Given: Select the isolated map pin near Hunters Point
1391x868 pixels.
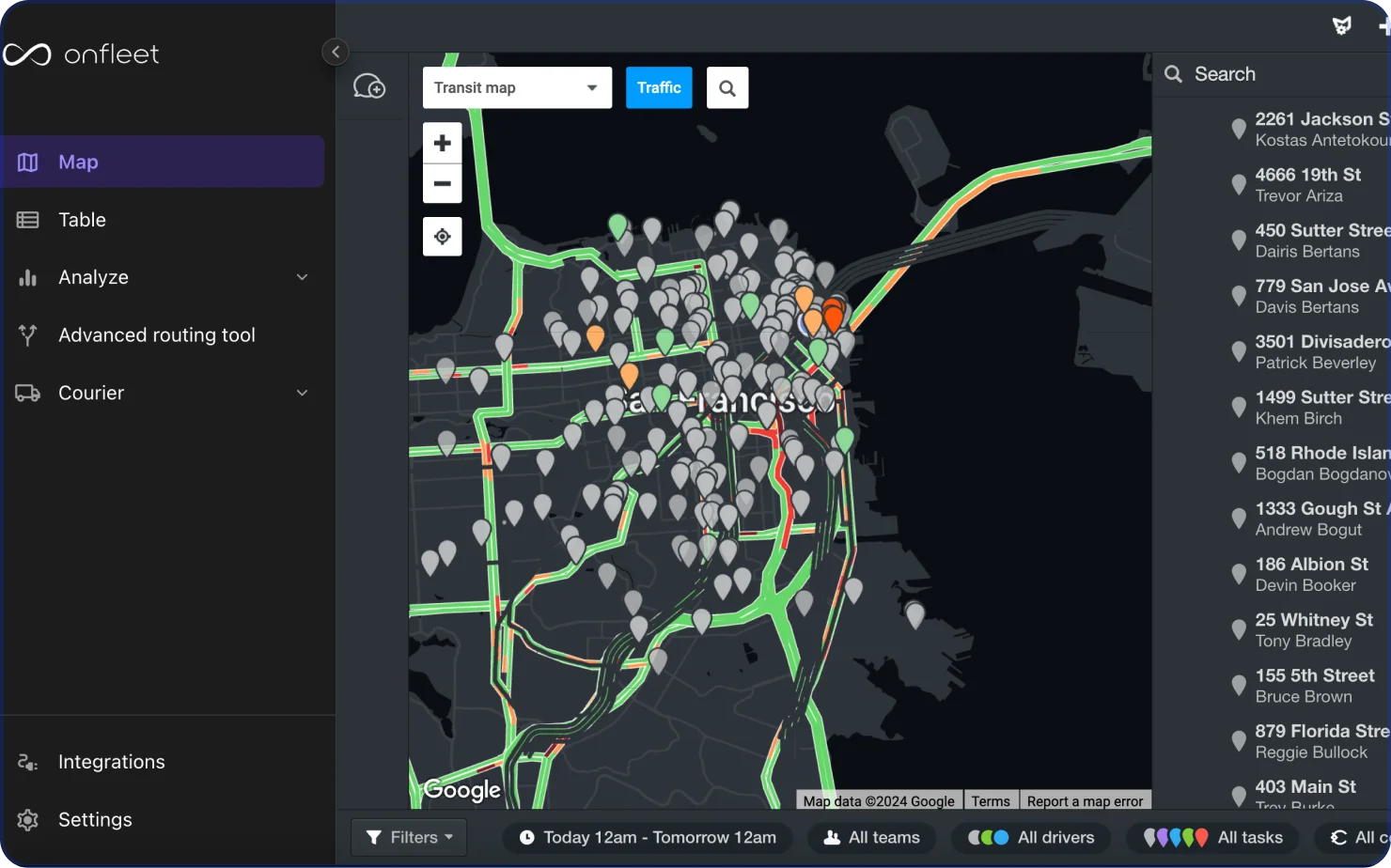Looking at the screenshot, I should 914,614.
